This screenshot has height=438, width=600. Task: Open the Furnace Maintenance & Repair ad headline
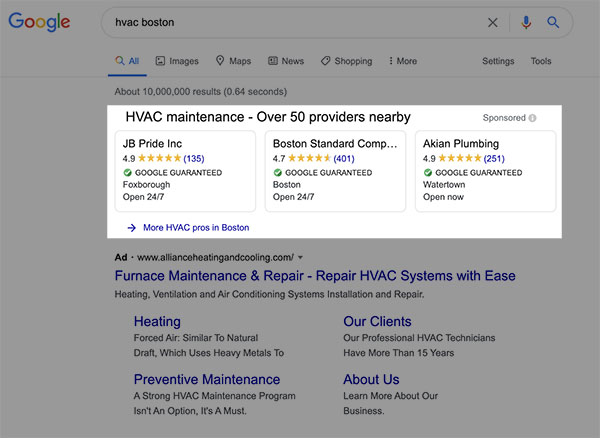(315, 276)
